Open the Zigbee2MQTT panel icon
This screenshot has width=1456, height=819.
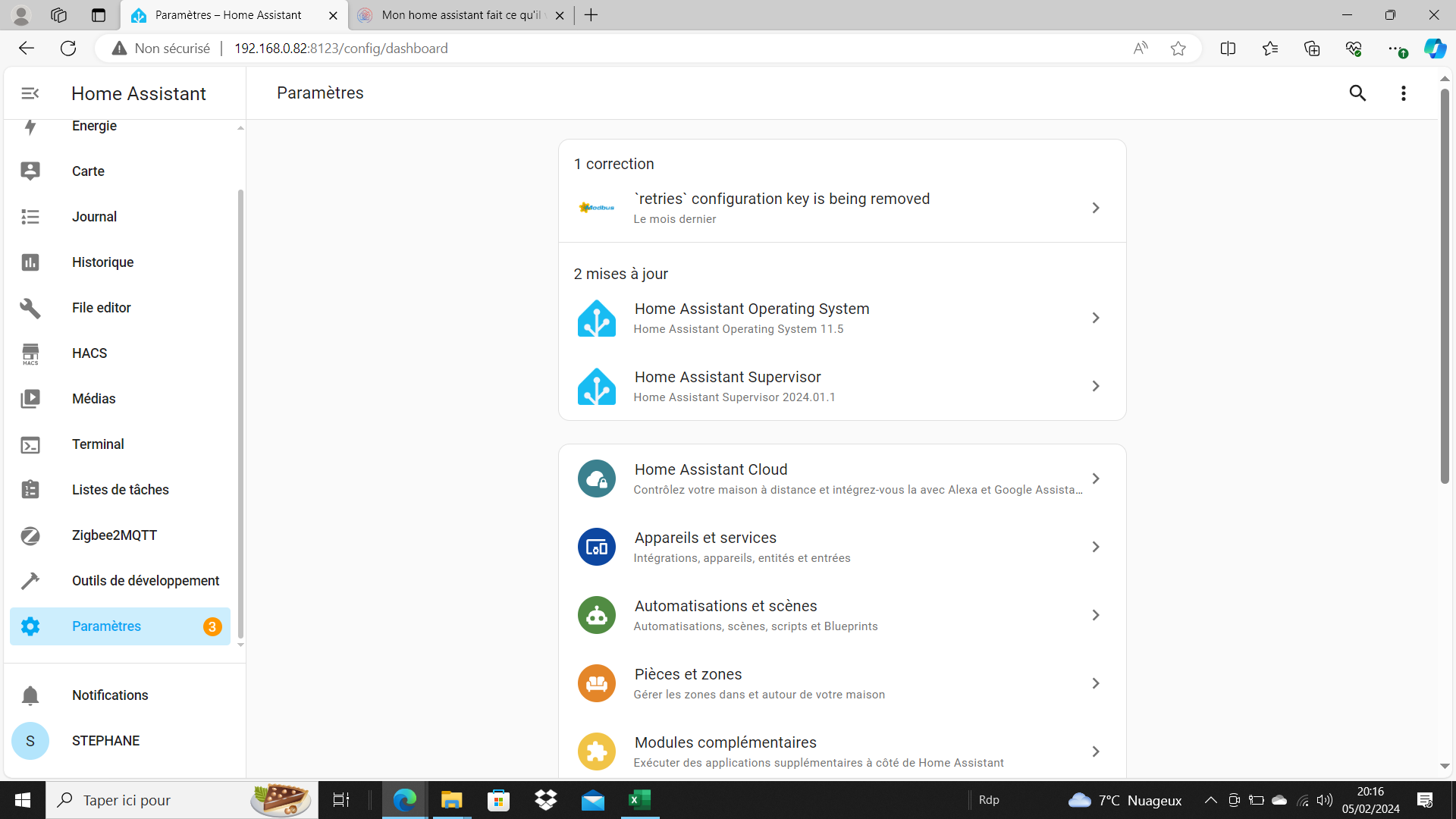click(30, 535)
